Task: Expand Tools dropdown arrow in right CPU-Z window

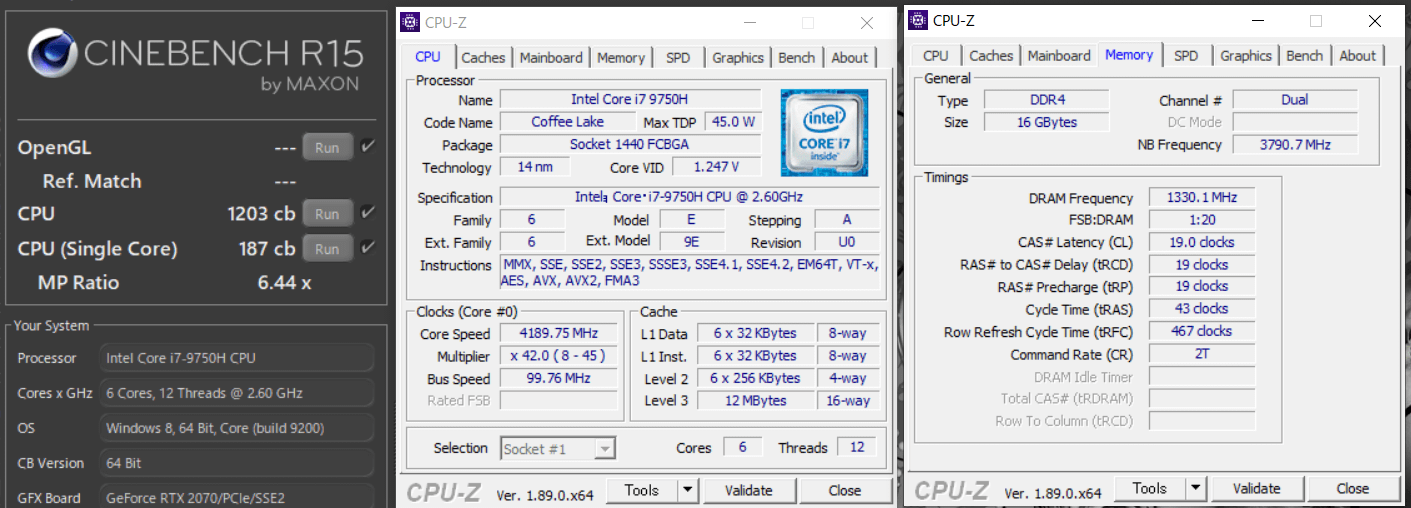Action: pos(1195,488)
